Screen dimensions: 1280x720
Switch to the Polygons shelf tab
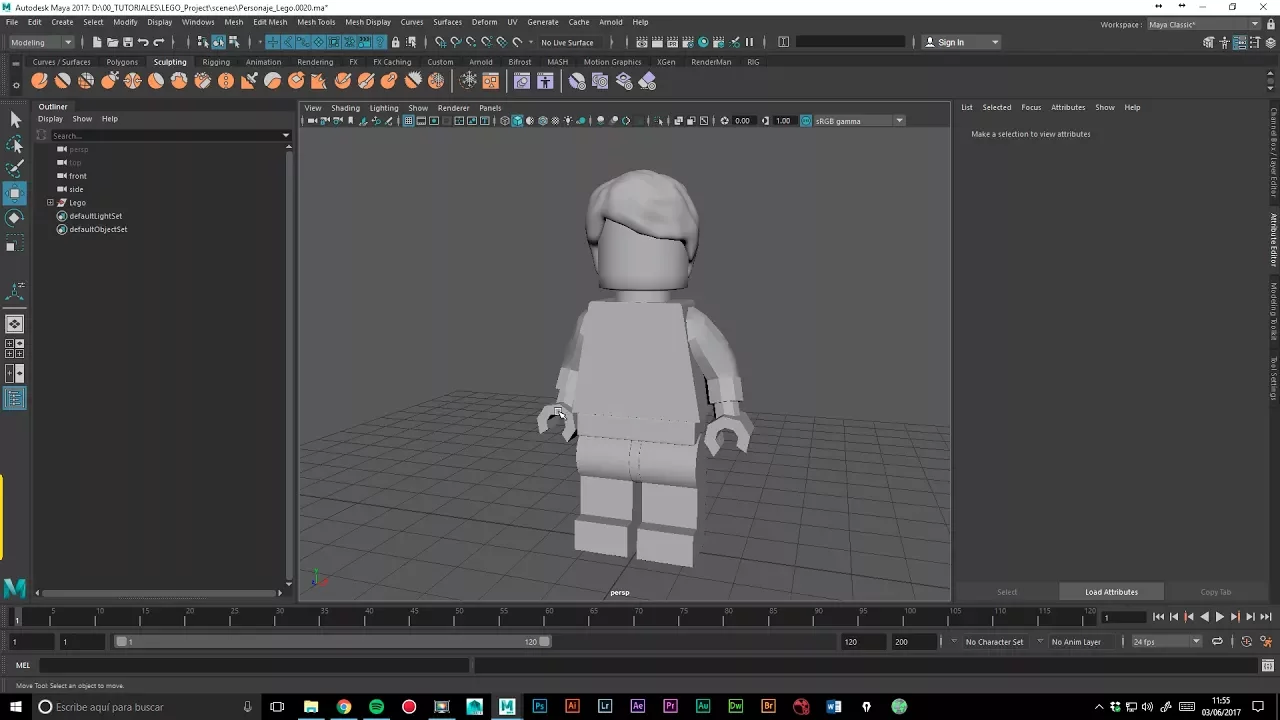(x=122, y=62)
